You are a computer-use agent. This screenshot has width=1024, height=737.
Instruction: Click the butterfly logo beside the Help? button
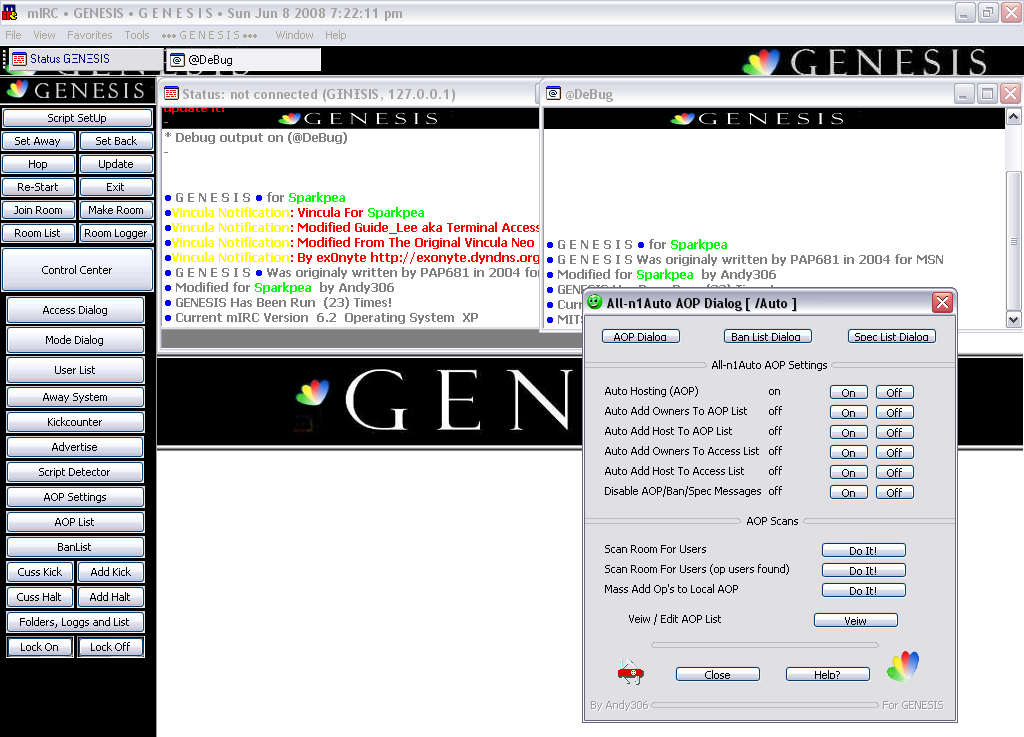click(903, 666)
